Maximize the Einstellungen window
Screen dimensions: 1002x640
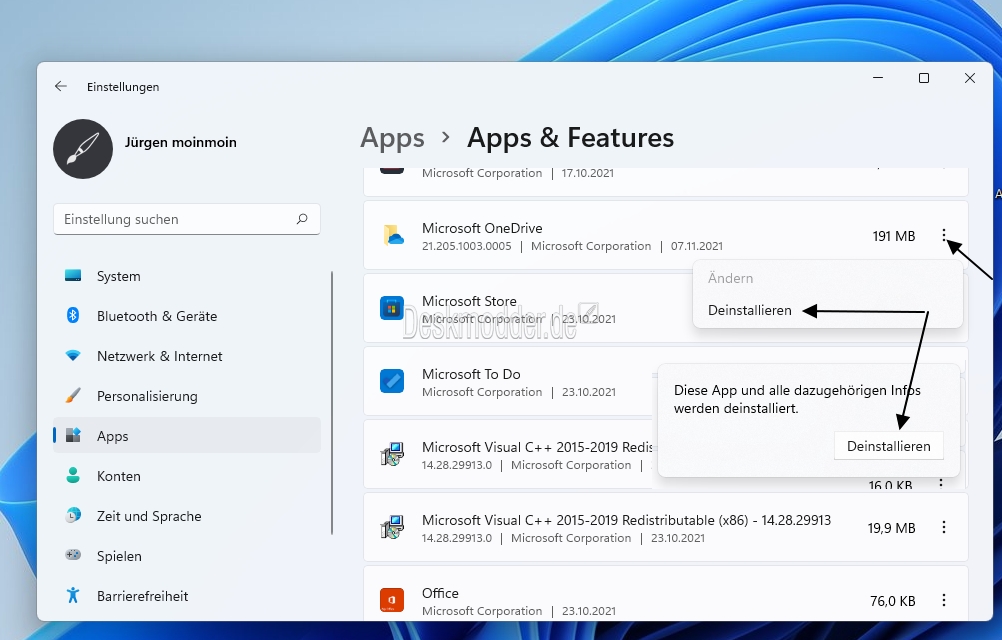tap(923, 78)
